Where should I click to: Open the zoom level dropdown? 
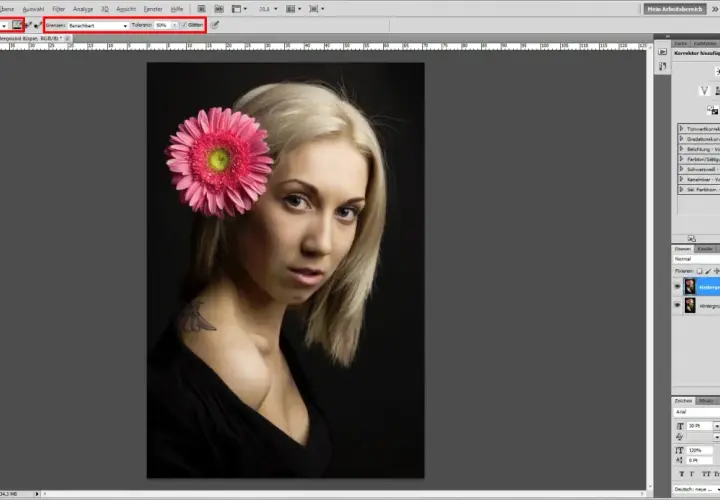(x=268, y=9)
